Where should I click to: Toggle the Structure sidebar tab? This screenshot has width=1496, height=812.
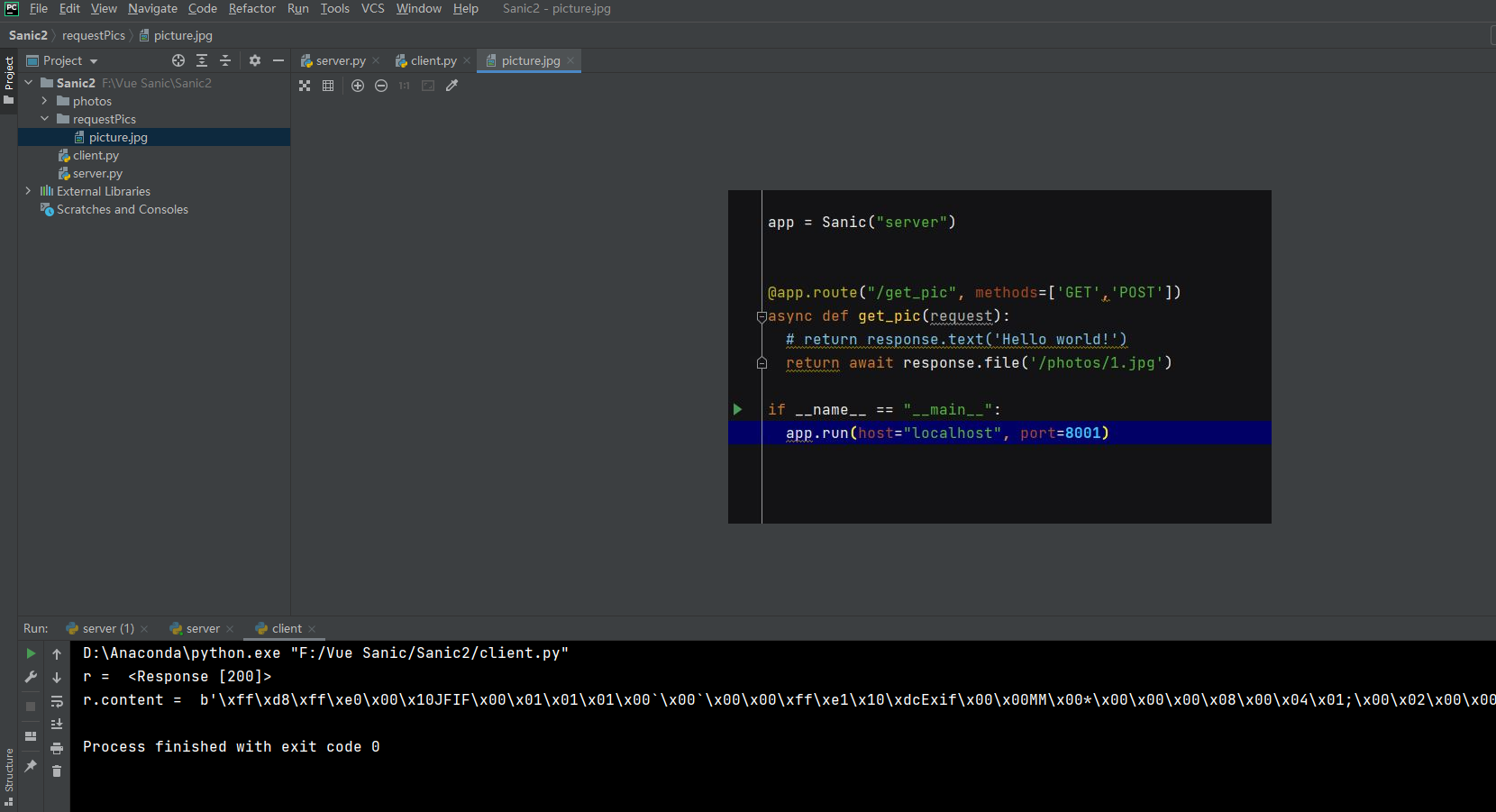pos(9,776)
